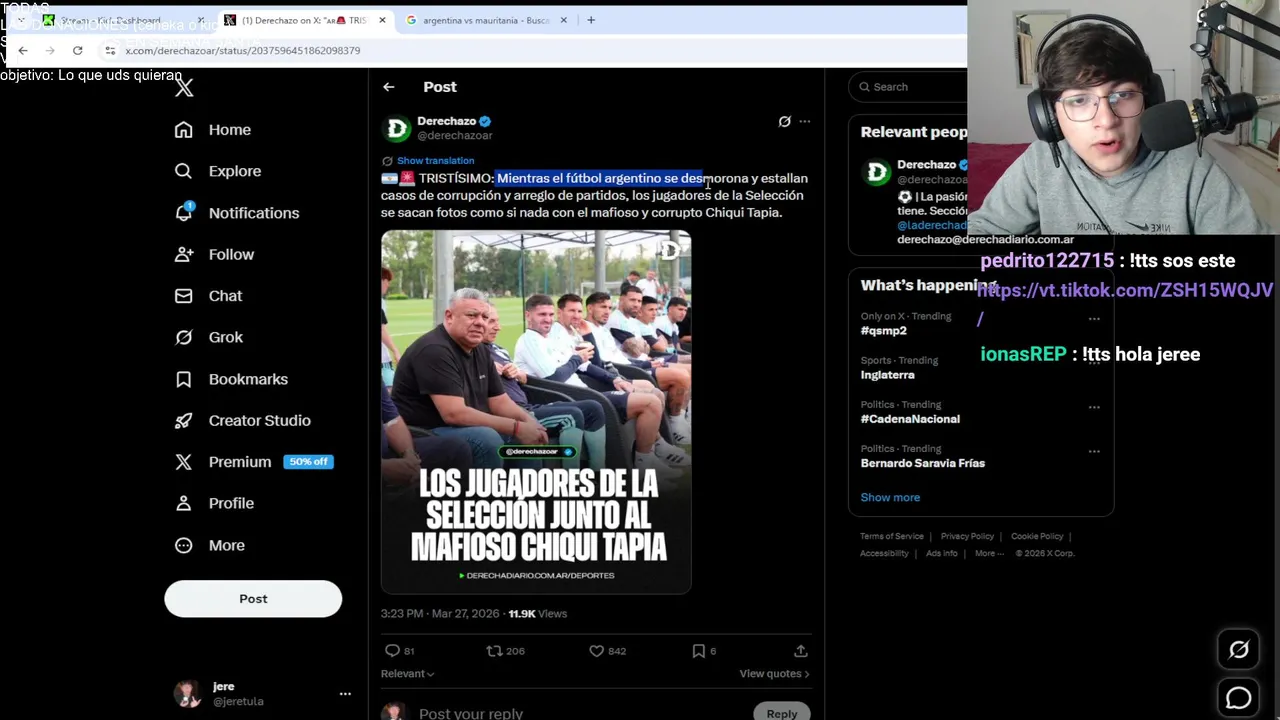1280x720 pixels.
Task: Expand the Relevant replies sort dropdown
Action: 407,674
